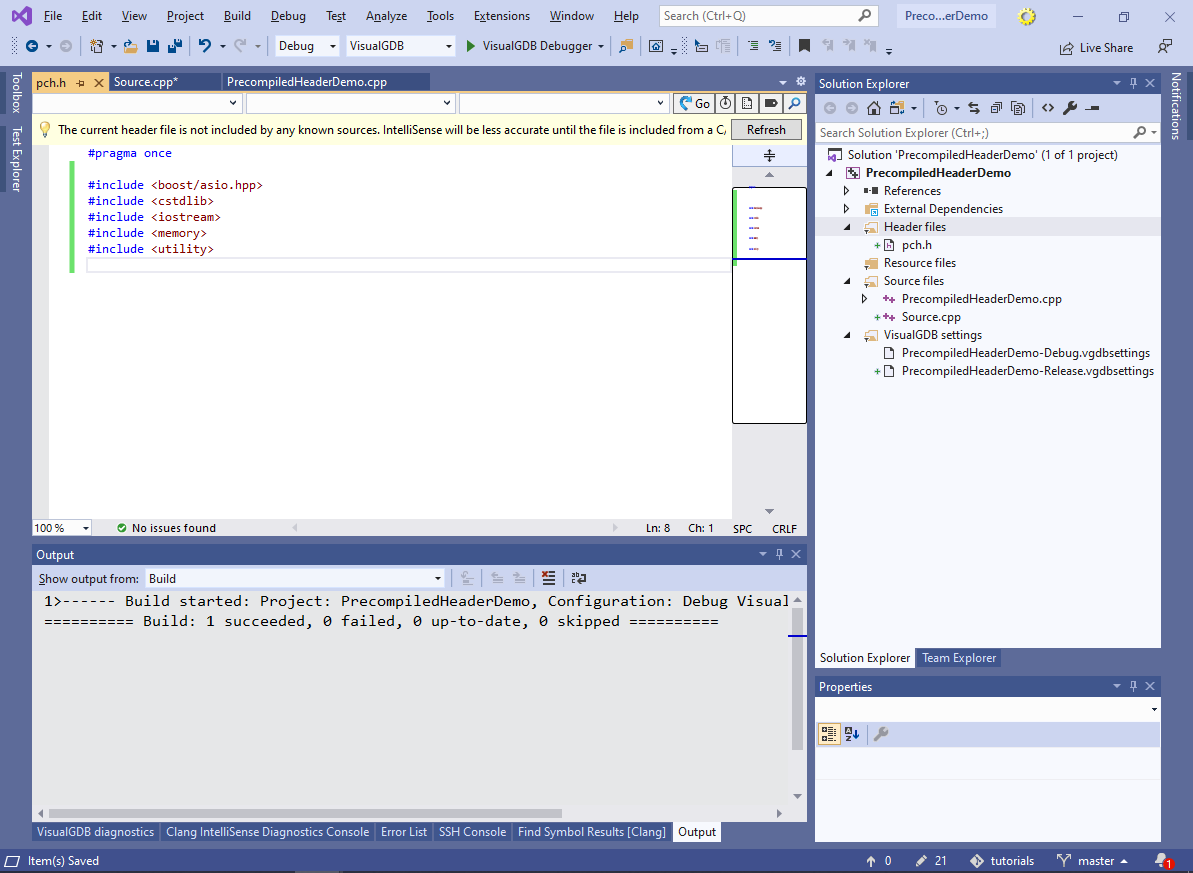1193x873 pixels.
Task: Expand PrecompiledHeaderDemo.cpp tree node
Action: 864,299
